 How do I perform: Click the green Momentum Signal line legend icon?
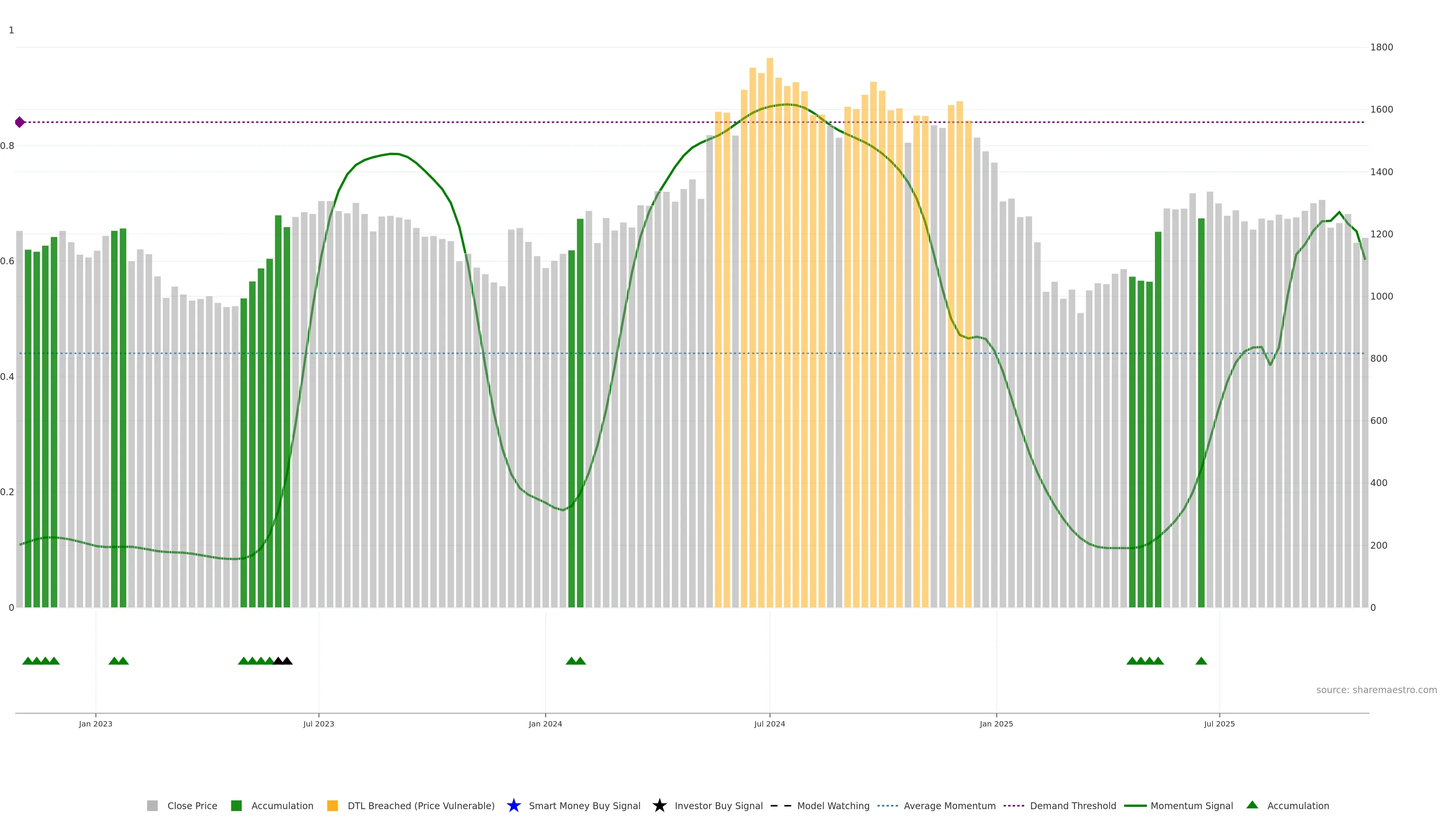[x=1135, y=805]
